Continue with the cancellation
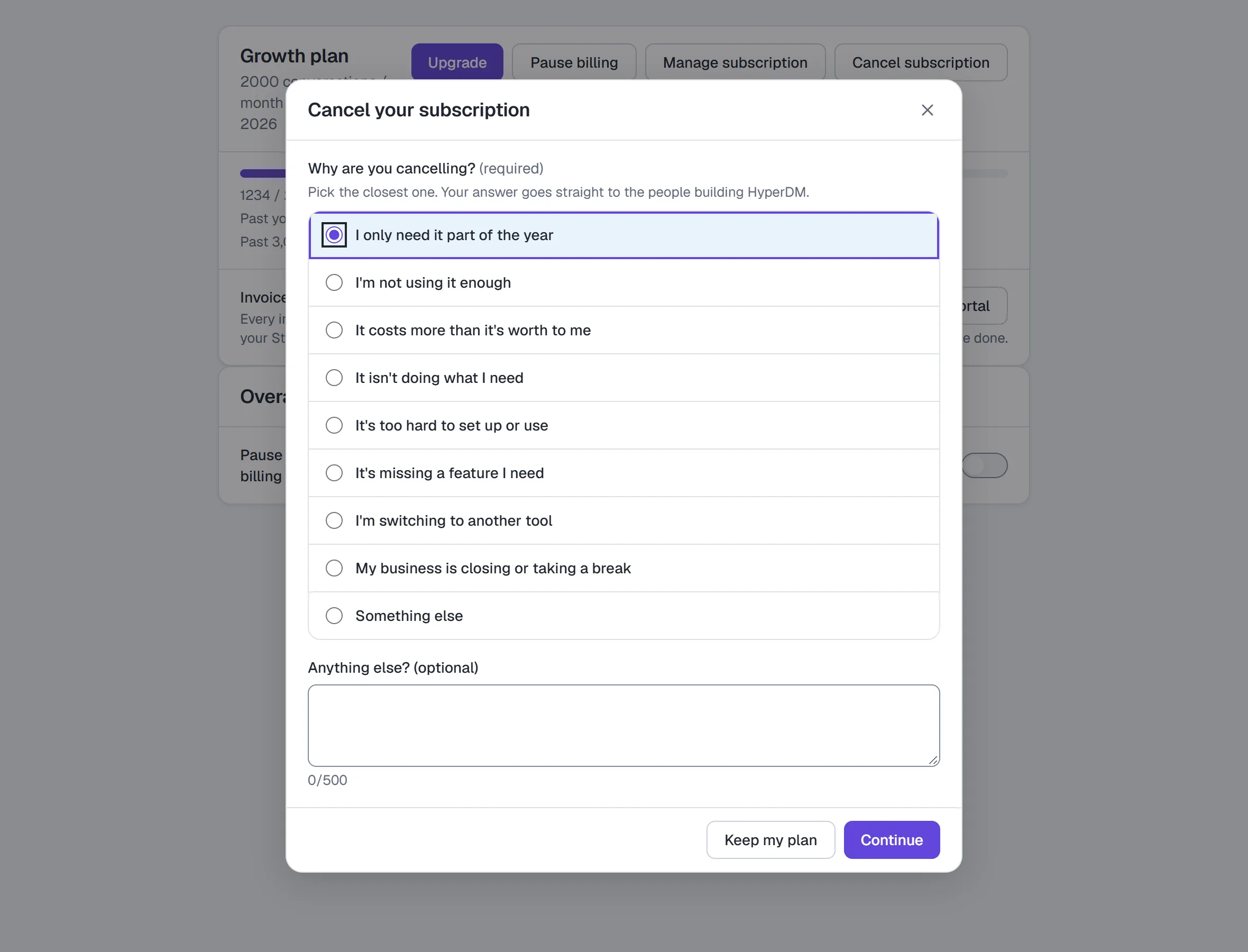This screenshot has height=952, width=1248. (892, 840)
